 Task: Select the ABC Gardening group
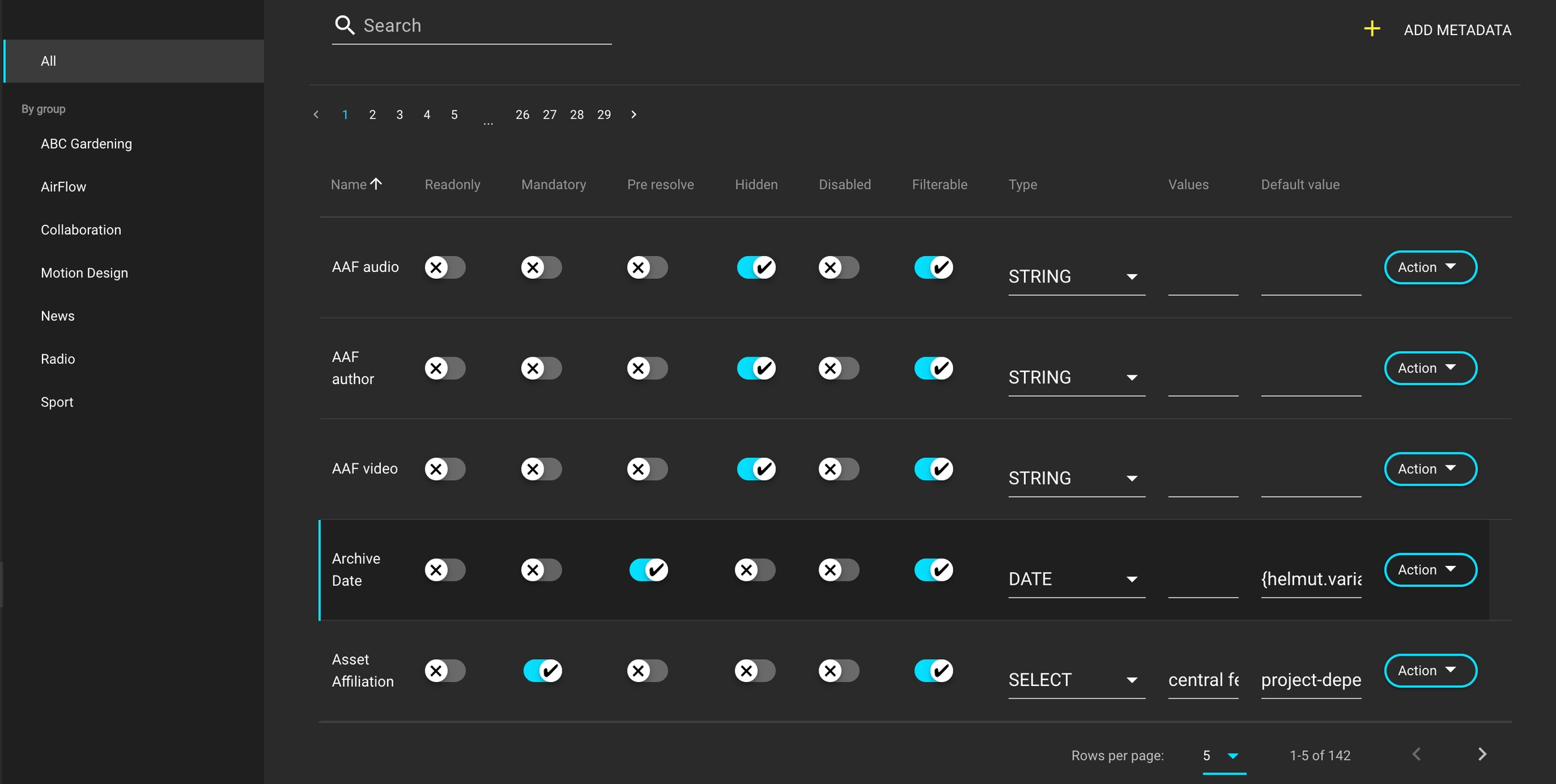(x=86, y=144)
